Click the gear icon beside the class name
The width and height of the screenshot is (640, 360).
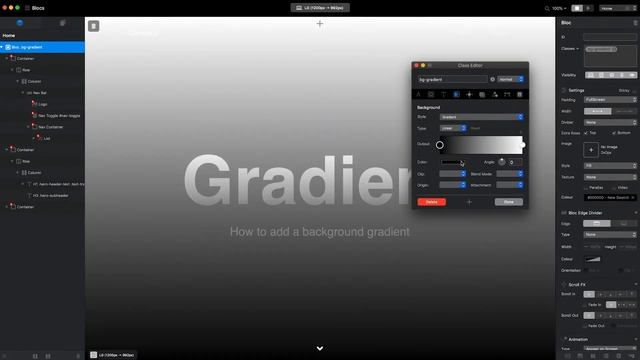[492, 80]
